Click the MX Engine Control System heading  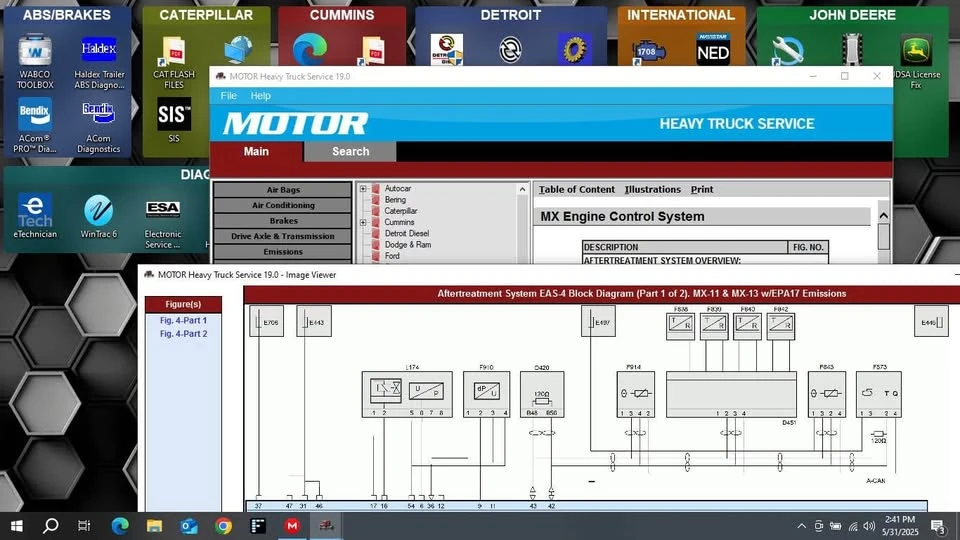coord(622,217)
